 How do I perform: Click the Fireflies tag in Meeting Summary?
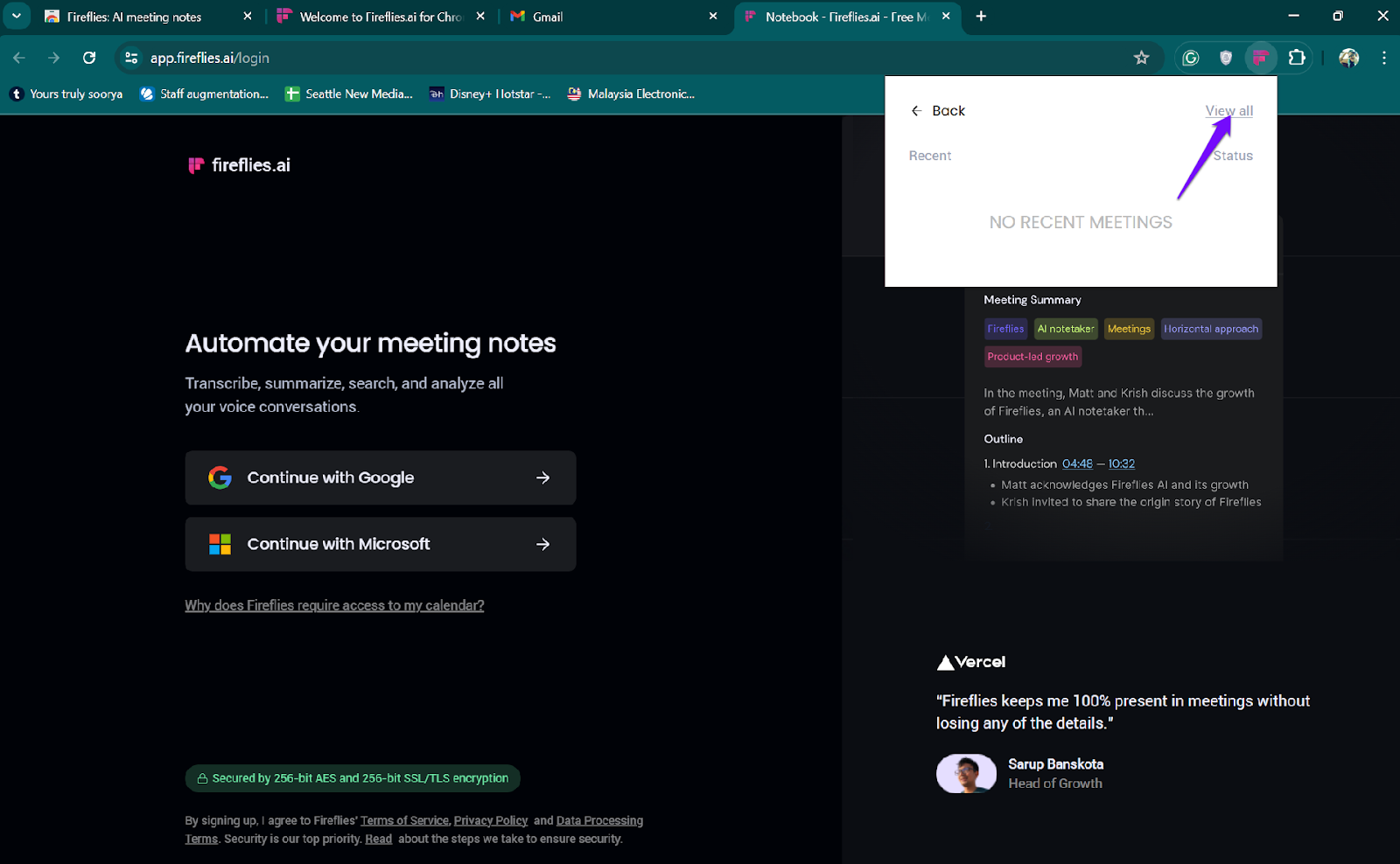click(x=1005, y=329)
